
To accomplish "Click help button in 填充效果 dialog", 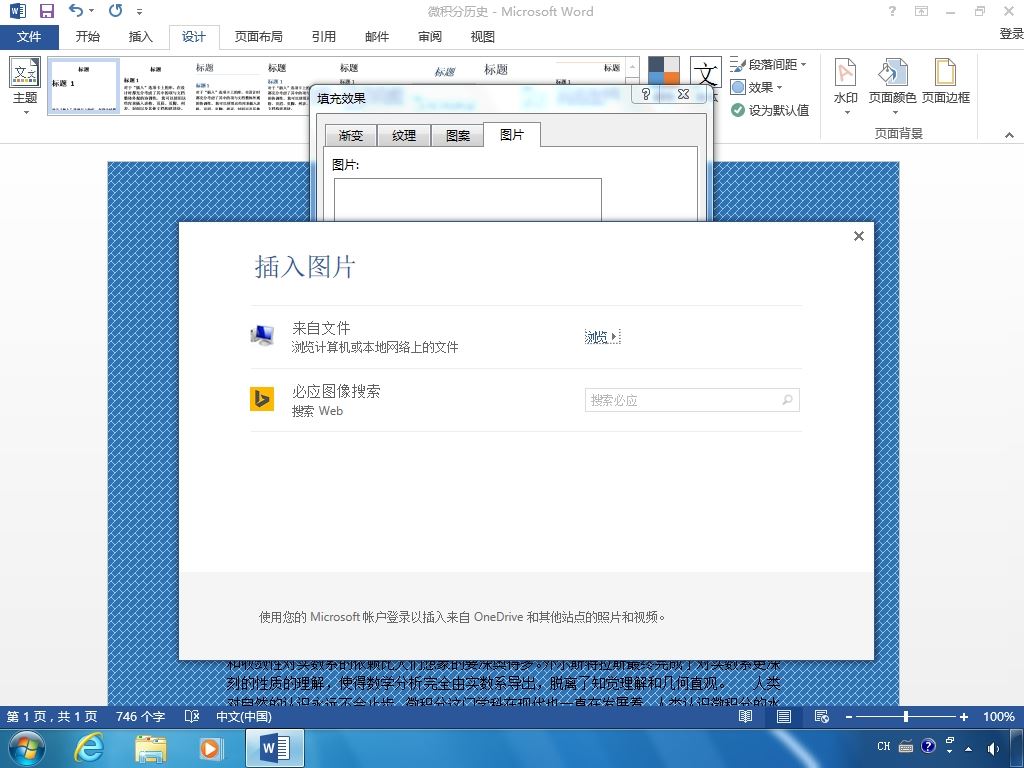I will (645, 94).
